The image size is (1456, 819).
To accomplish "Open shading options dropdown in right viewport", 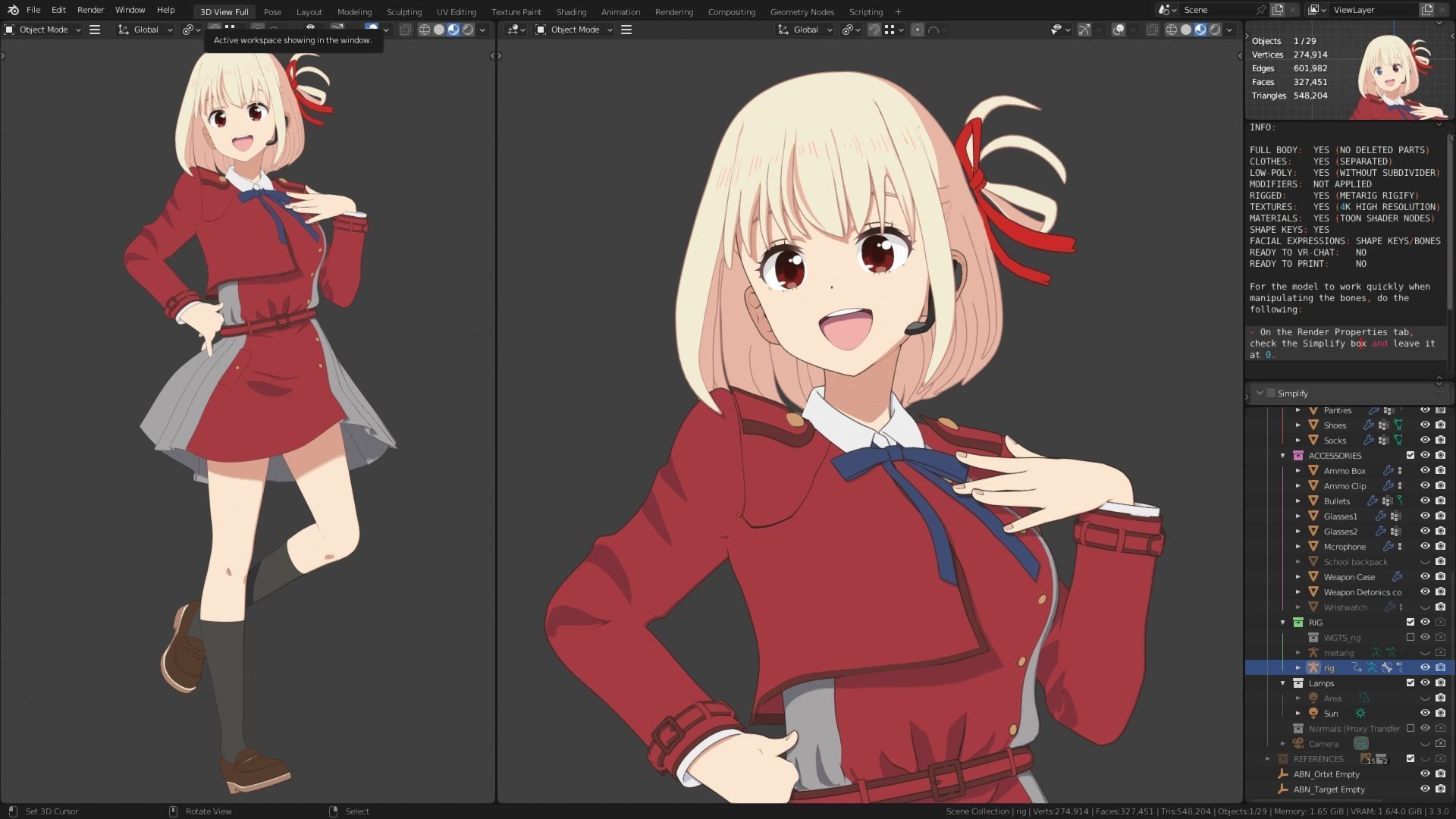I will coord(1229,30).
